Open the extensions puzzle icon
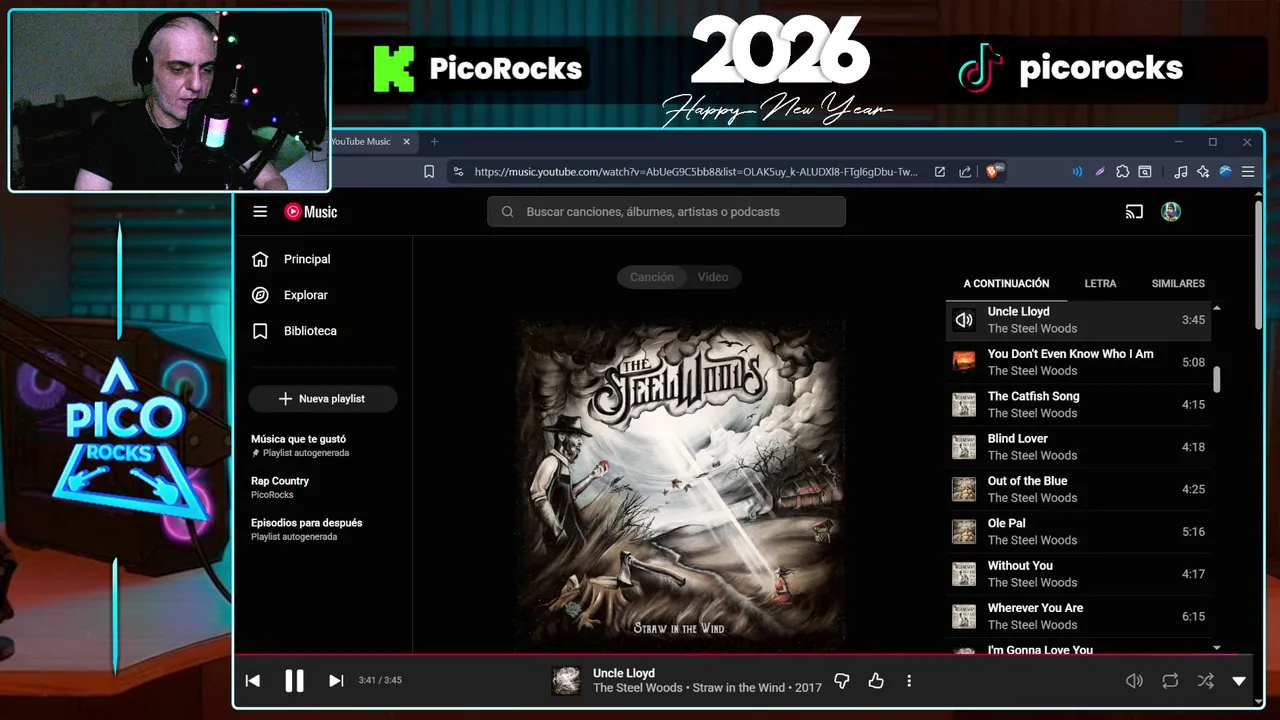The height and width of the screenshot is (720, 1280). click(x=1123, y=172)
